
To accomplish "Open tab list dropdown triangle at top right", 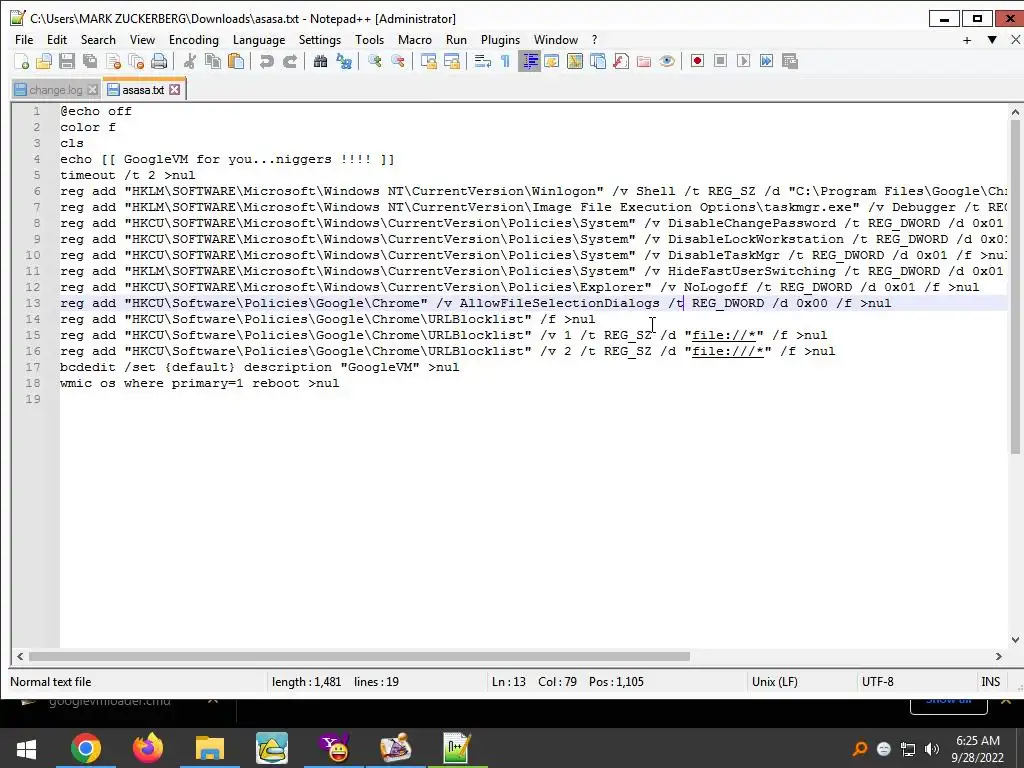I will coord(991,40).
